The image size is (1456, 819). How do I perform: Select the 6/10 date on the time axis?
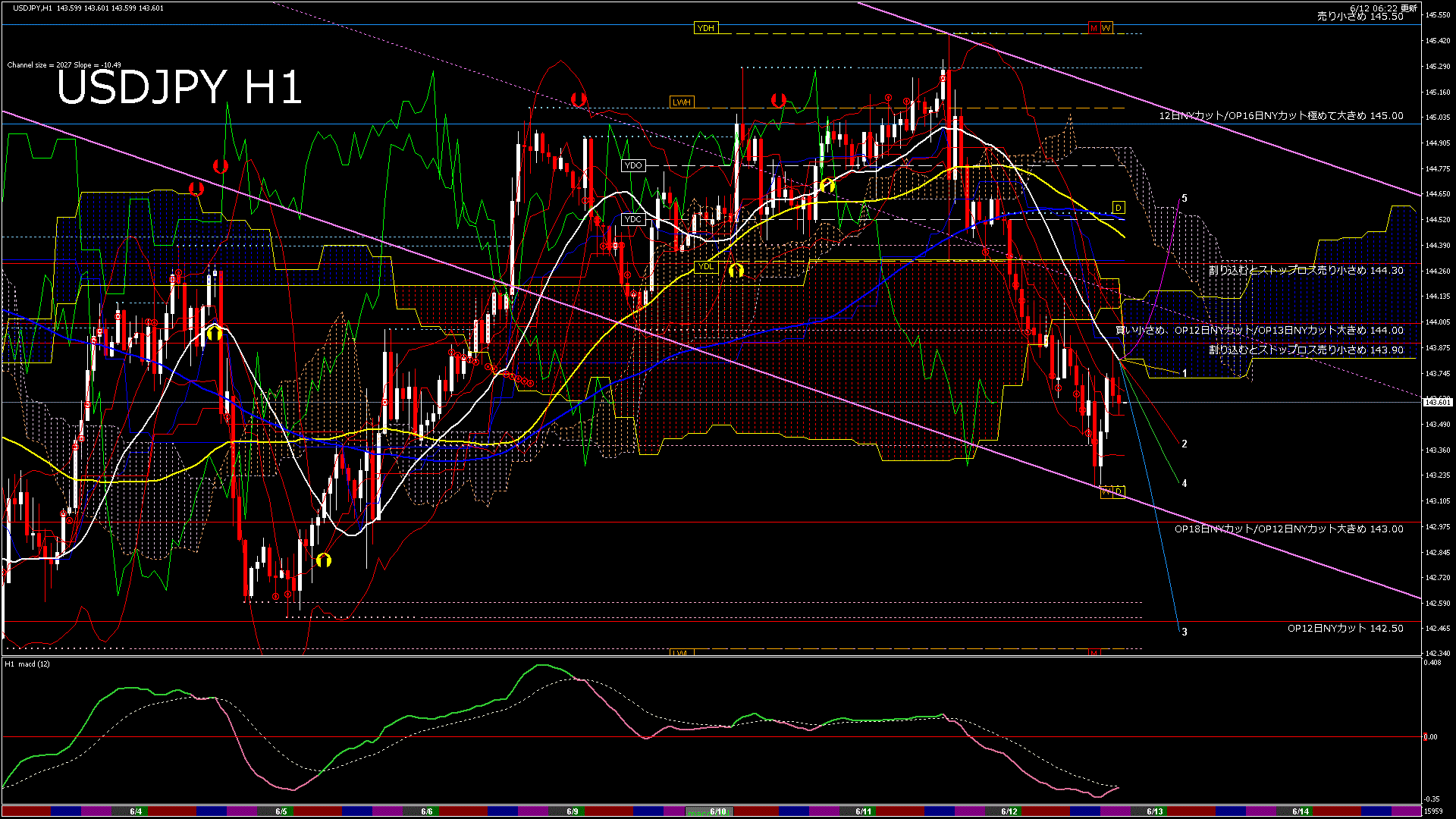pos(717,811)
